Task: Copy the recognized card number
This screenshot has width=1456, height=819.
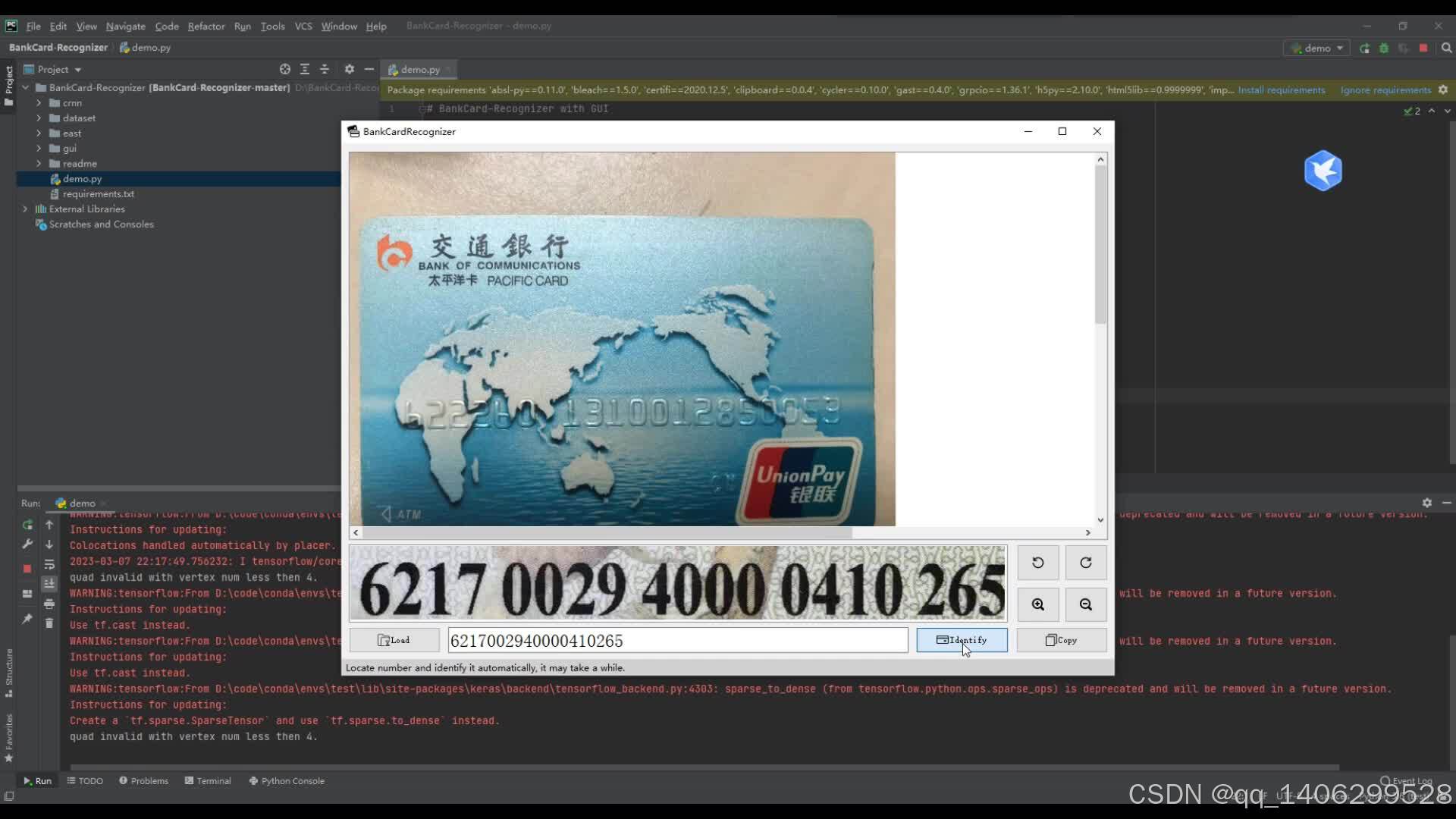Action: (x=1062, y=640)
